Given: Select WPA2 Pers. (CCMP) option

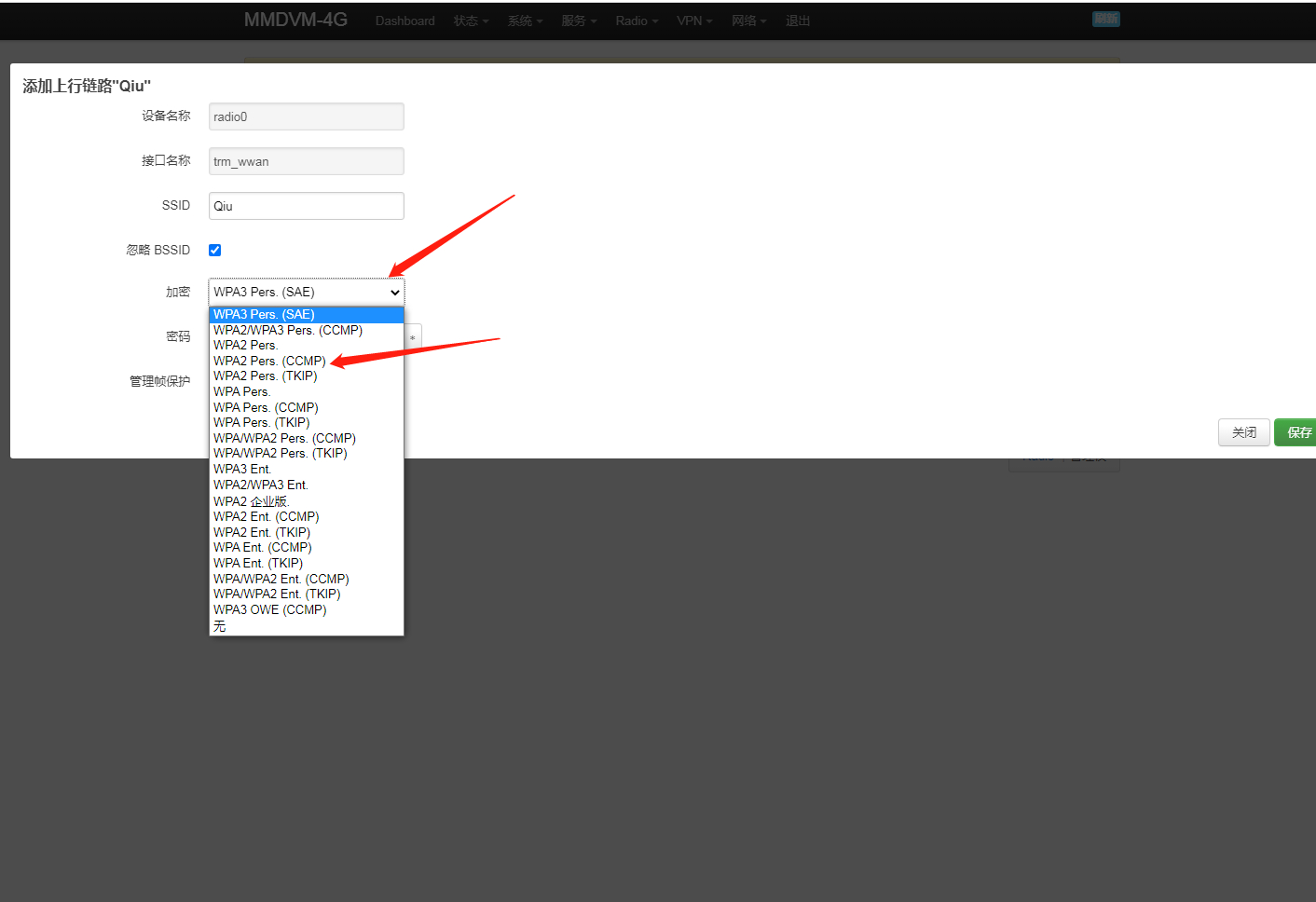Looking at the screenshot, I should (x=269, y=361).
